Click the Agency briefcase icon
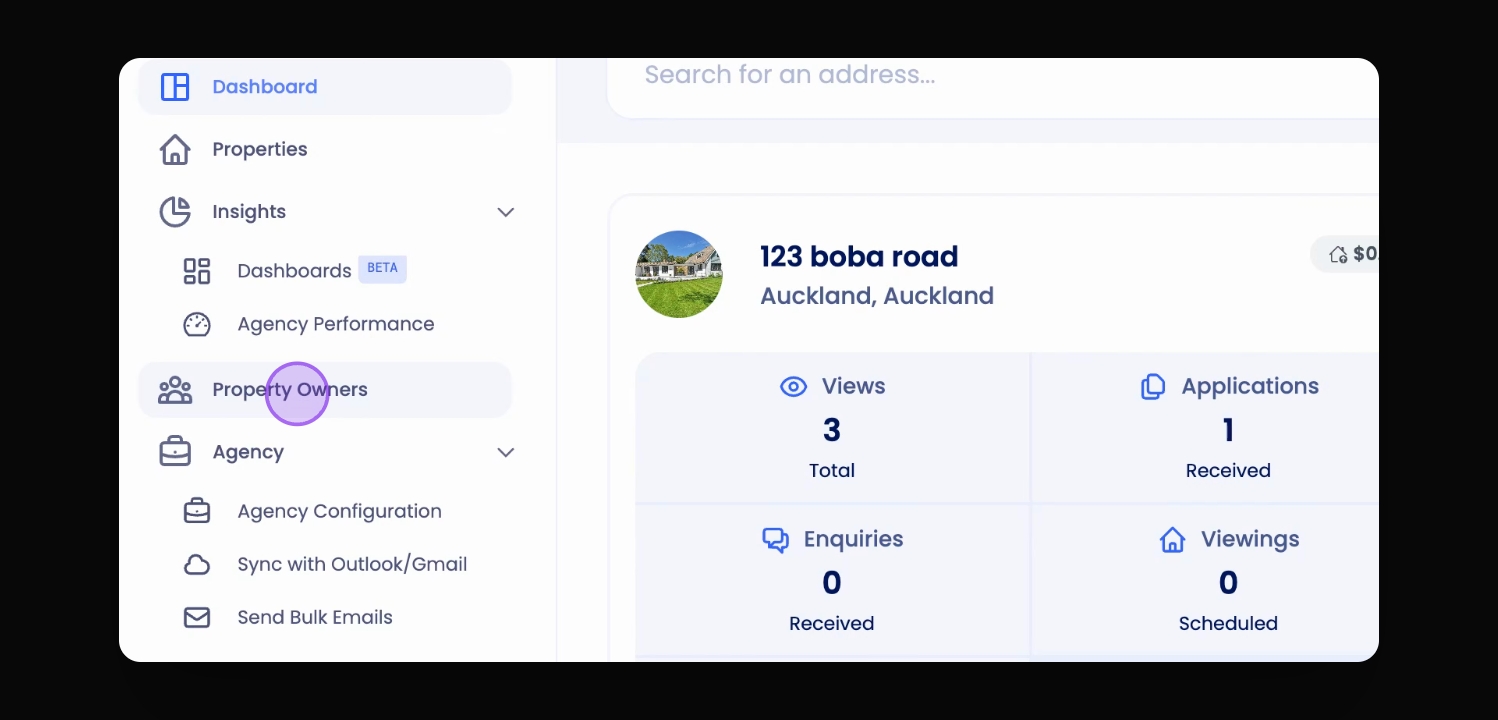The image size is (1498, 720). 175,452
